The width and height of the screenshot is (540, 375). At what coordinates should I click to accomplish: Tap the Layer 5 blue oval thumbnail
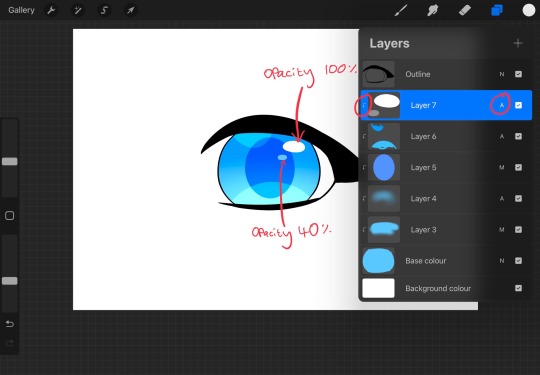[x=384, y=167]
